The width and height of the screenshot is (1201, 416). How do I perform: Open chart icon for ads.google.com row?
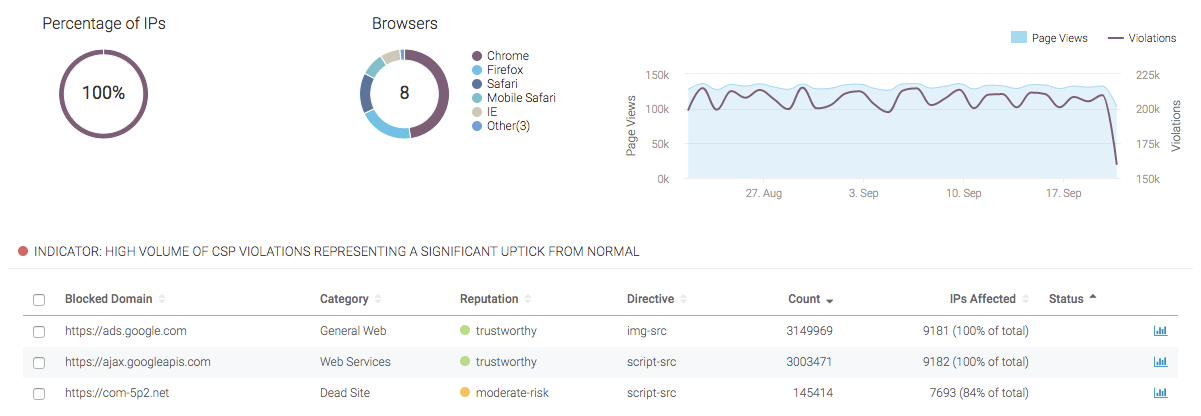[x=1160, y=331]
